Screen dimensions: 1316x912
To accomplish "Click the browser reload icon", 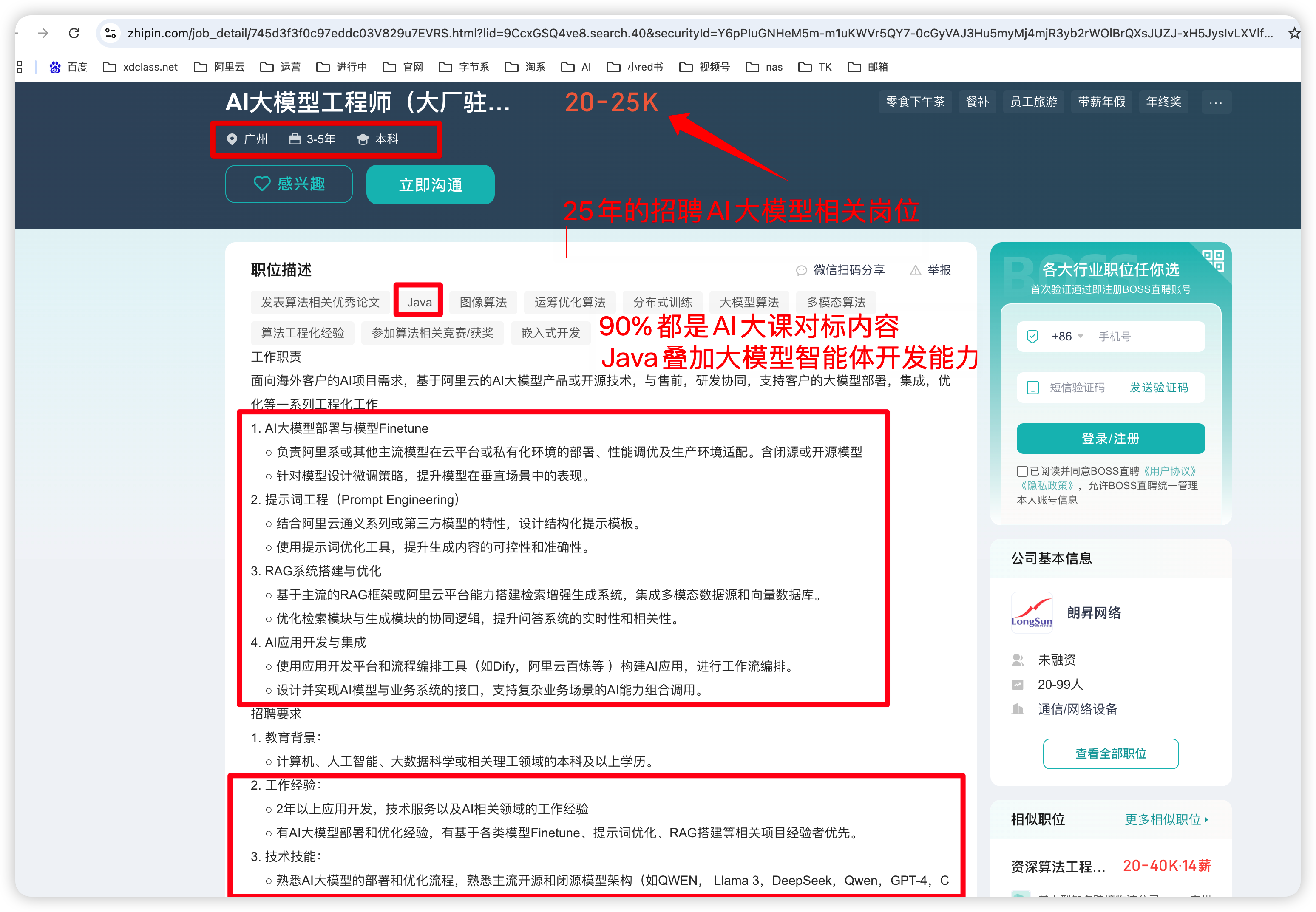I will (x=74, y=33).
